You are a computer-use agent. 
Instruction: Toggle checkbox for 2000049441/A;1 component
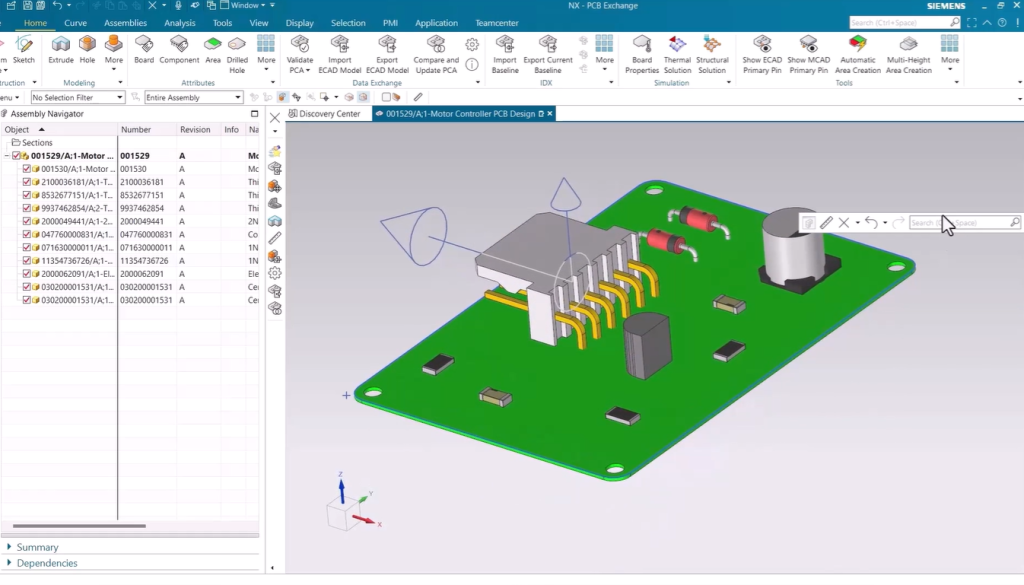point(27,221)
